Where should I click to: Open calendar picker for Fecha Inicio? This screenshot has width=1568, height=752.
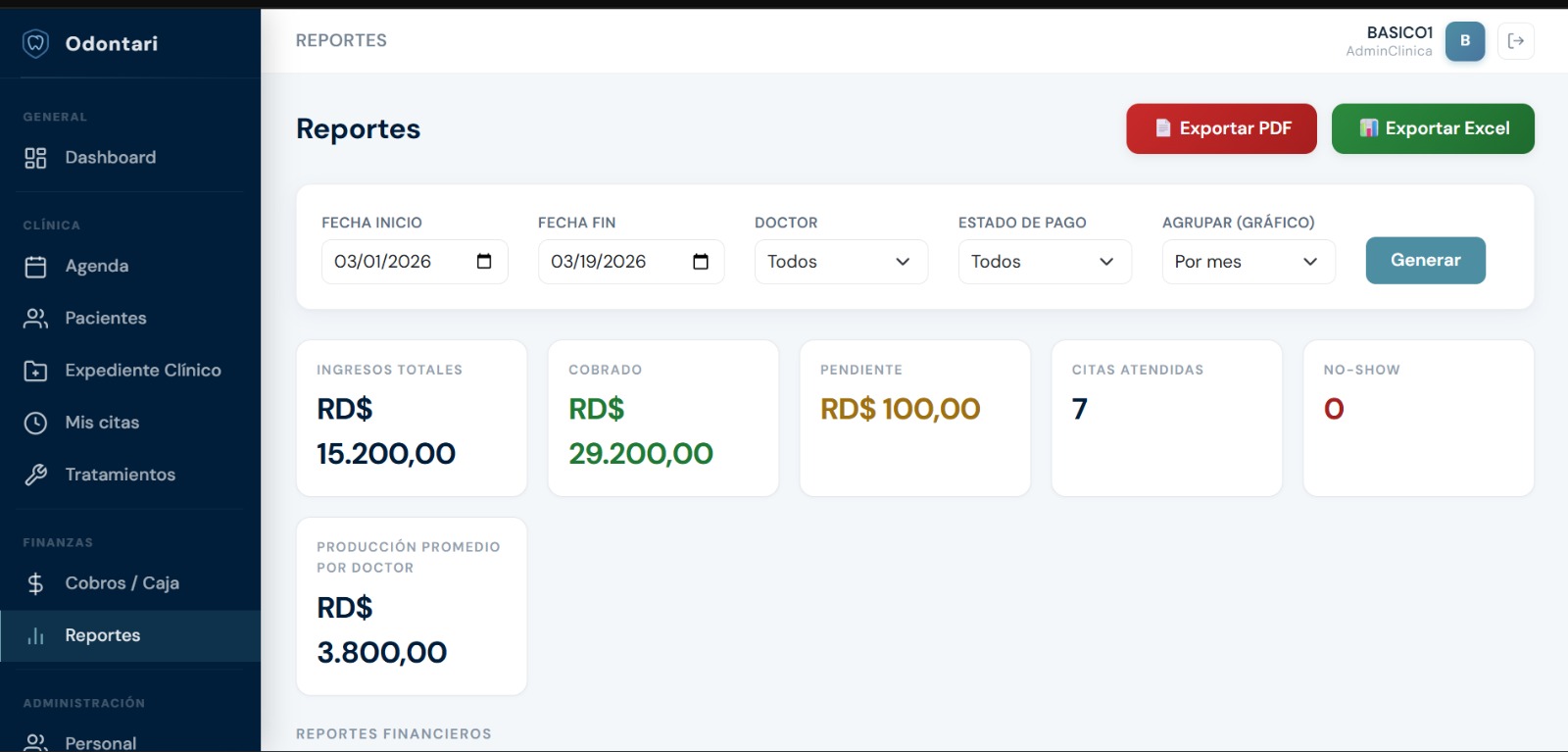coord(484,262)
